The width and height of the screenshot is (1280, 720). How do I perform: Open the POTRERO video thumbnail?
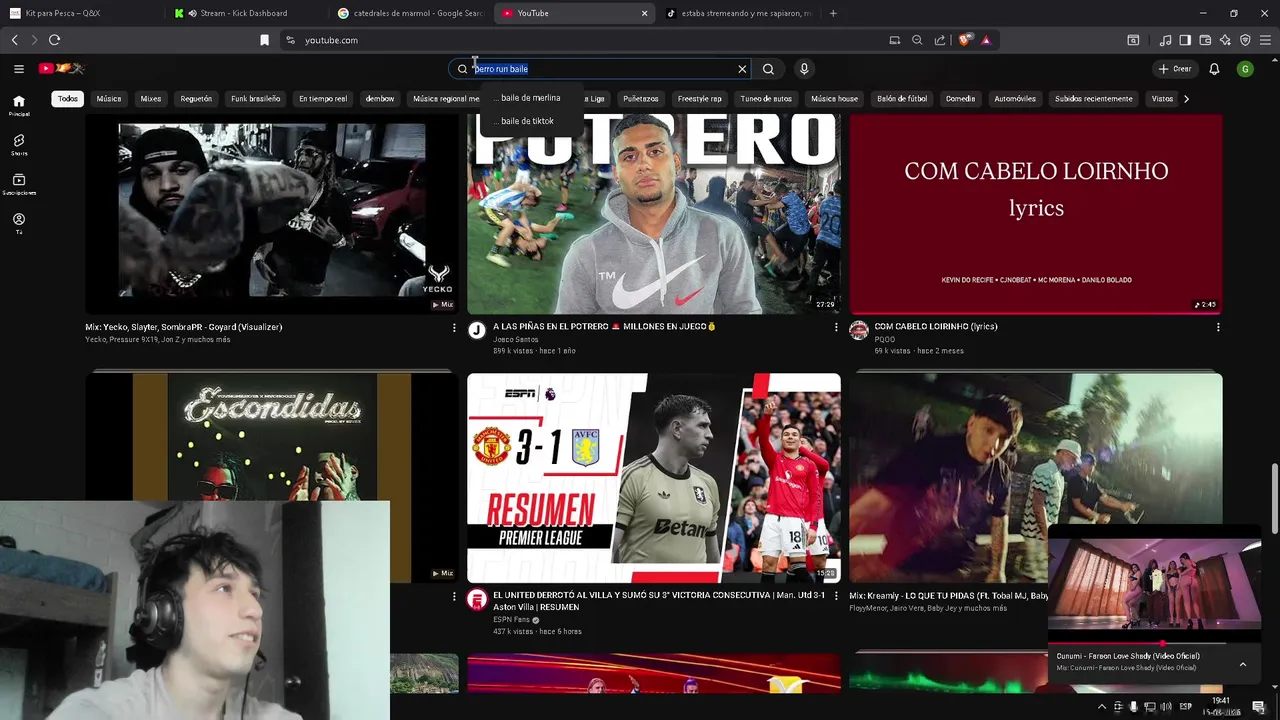point(654,213)
